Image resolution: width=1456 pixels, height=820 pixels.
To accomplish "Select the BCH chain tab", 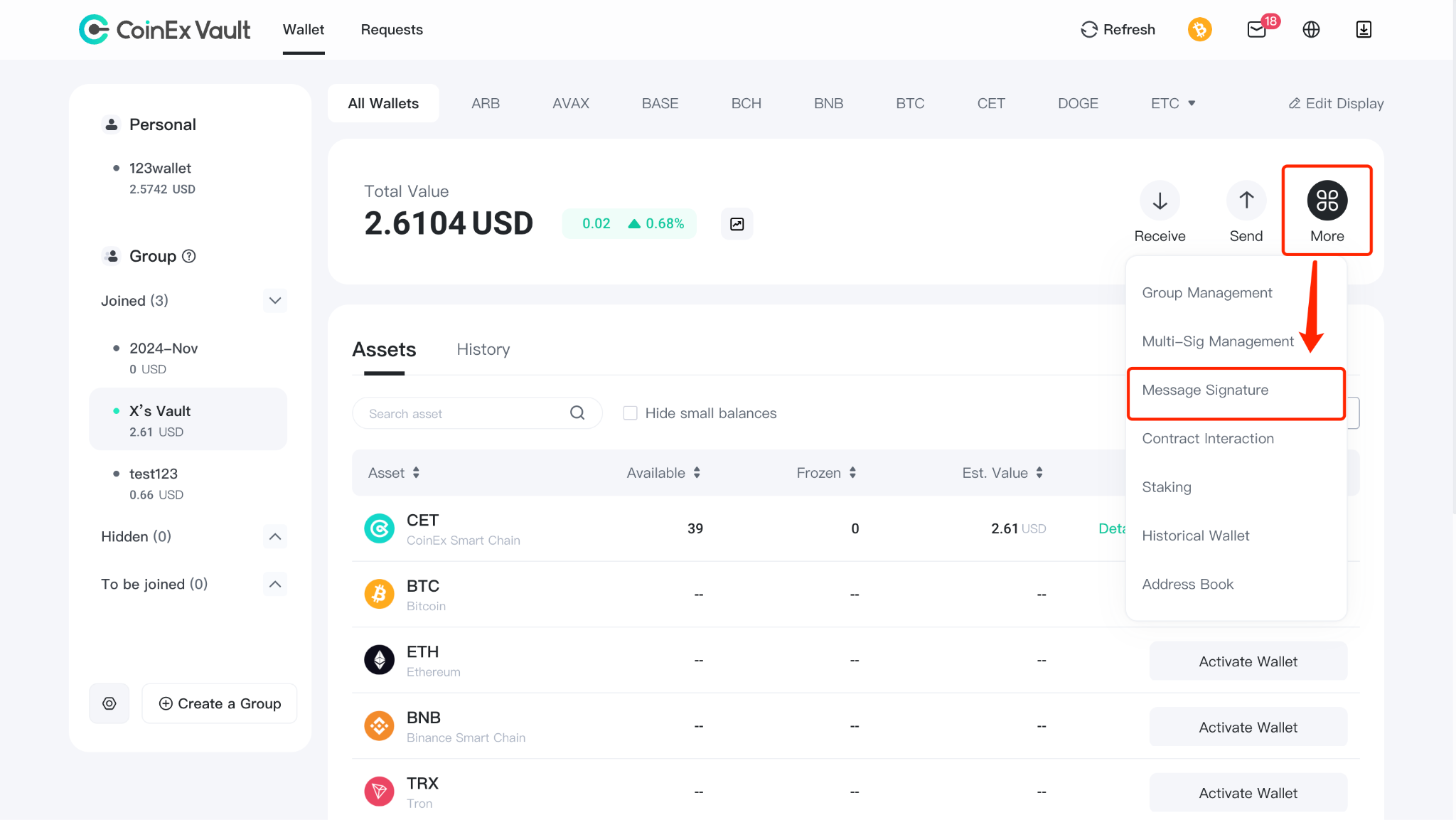I will [746, 103].
